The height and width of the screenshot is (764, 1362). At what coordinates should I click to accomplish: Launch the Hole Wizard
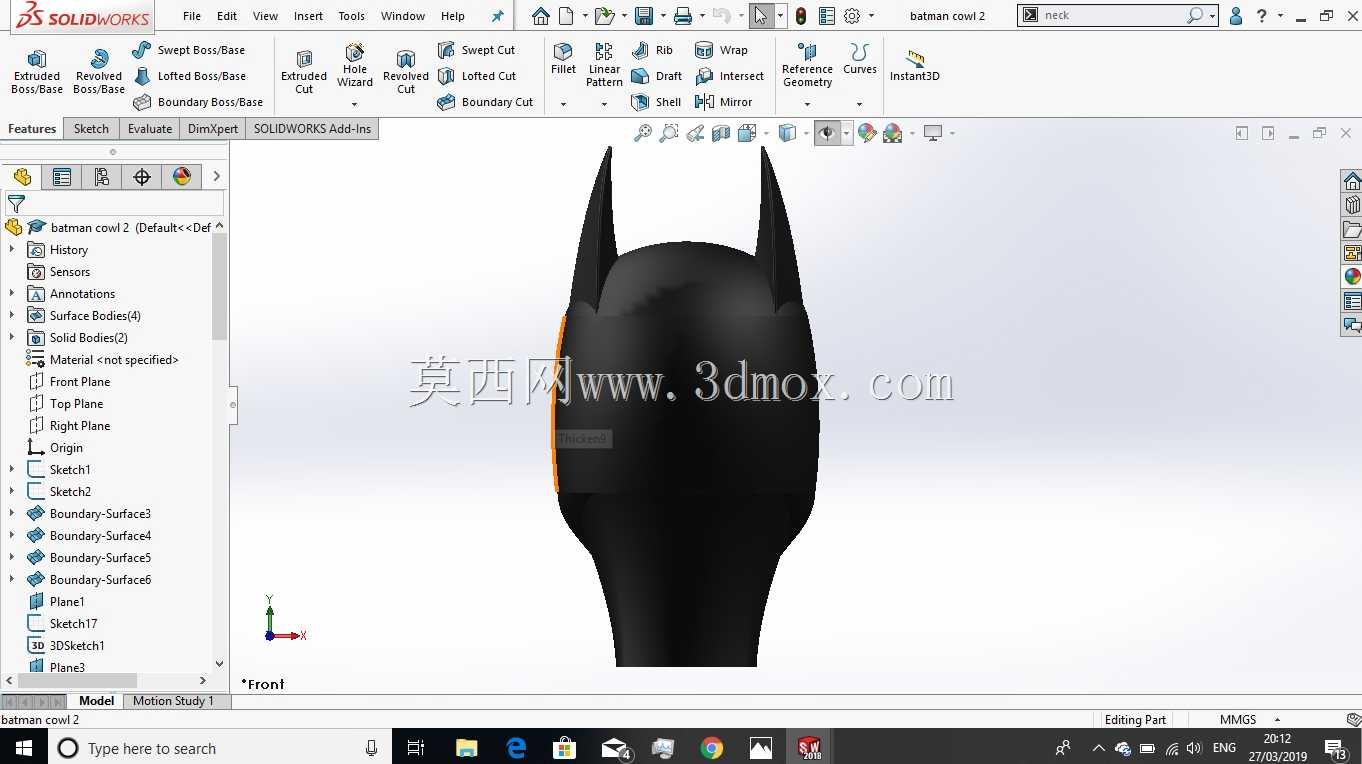click(x=355, y=65)
